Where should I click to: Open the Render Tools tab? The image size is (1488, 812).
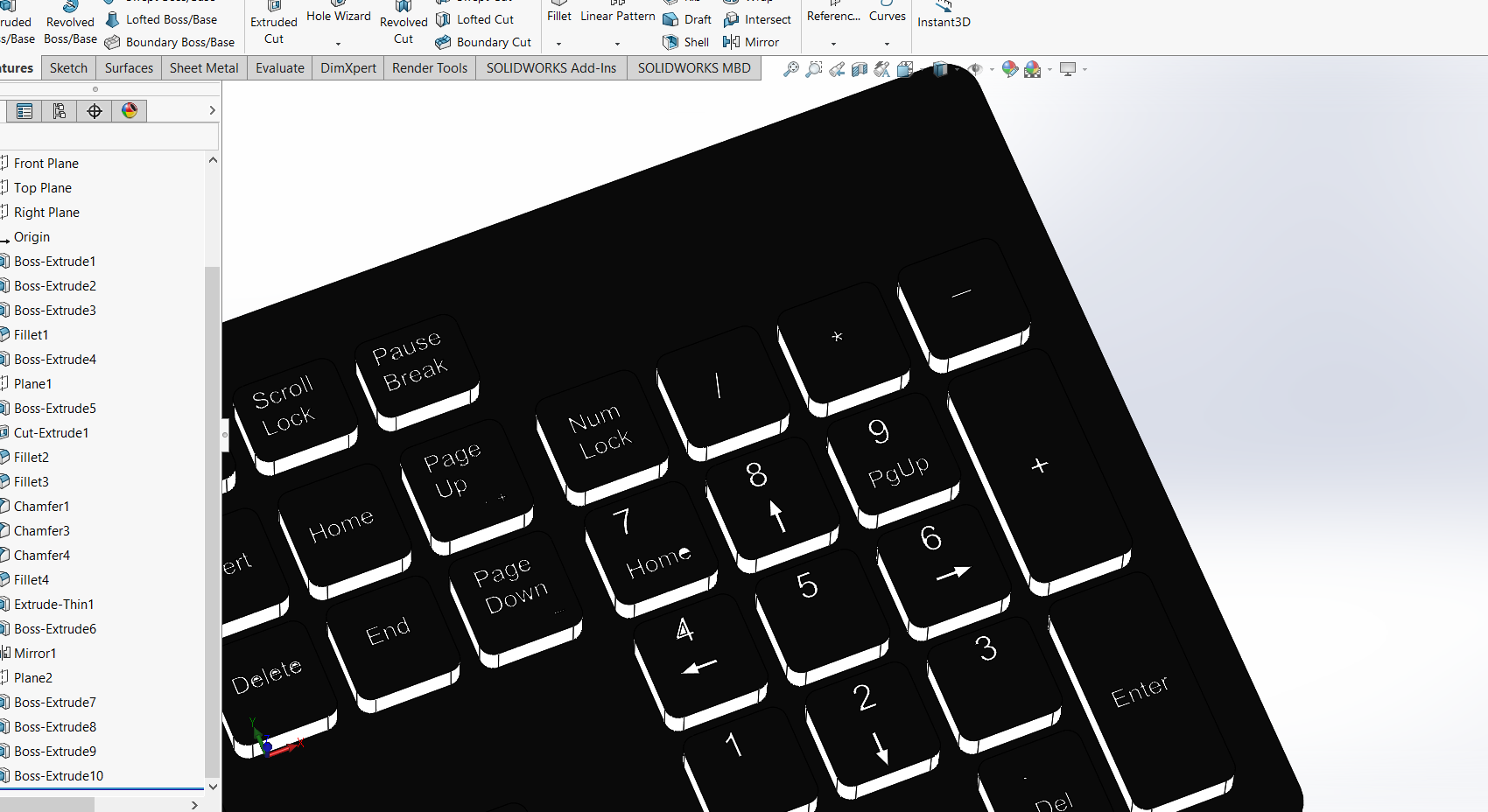[x=430, y=68]
